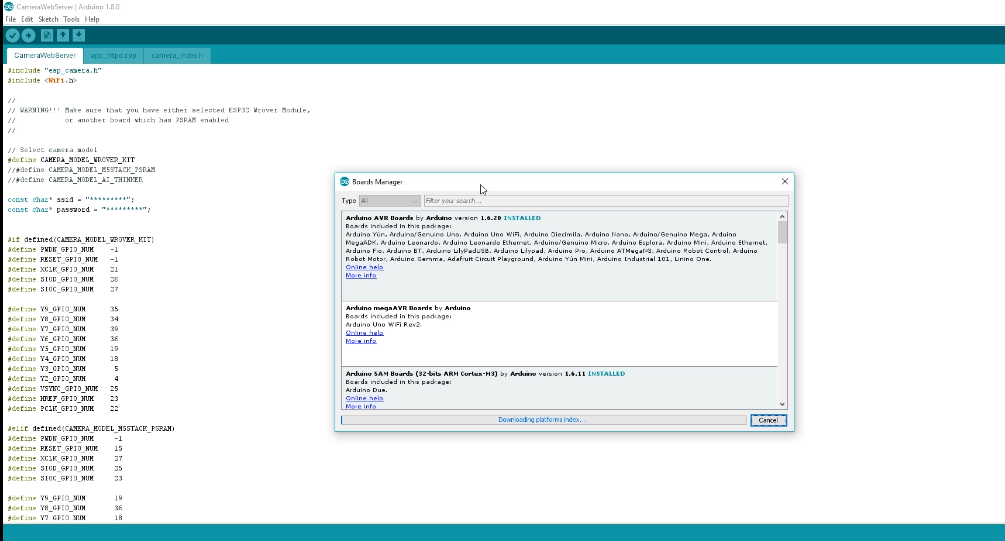Open Online help link for Arduino megaAVR Boards
The height and width of the screenshot is (541, 1005).
pos(364,333)
